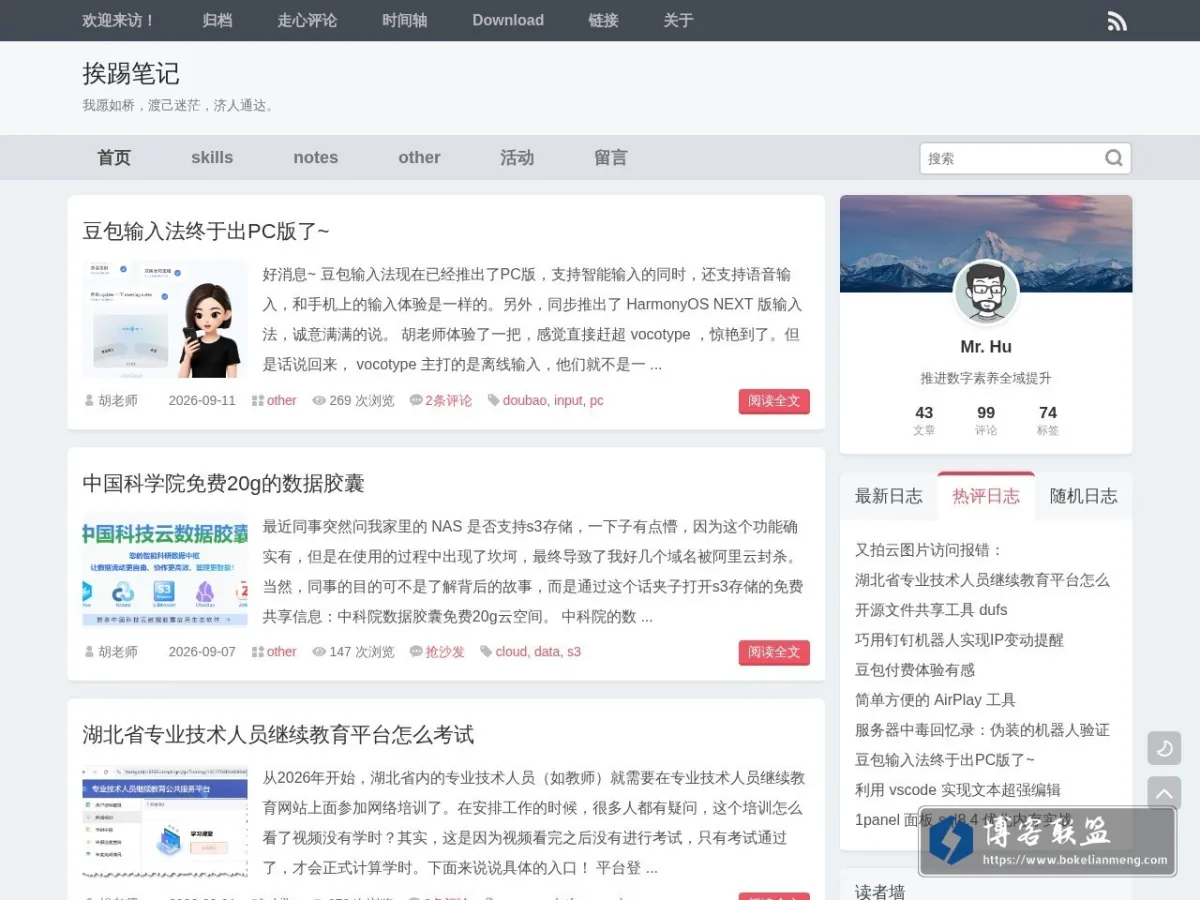Click s3 tag link
The width and height of the screenshot is (1200, 900).
573,652
